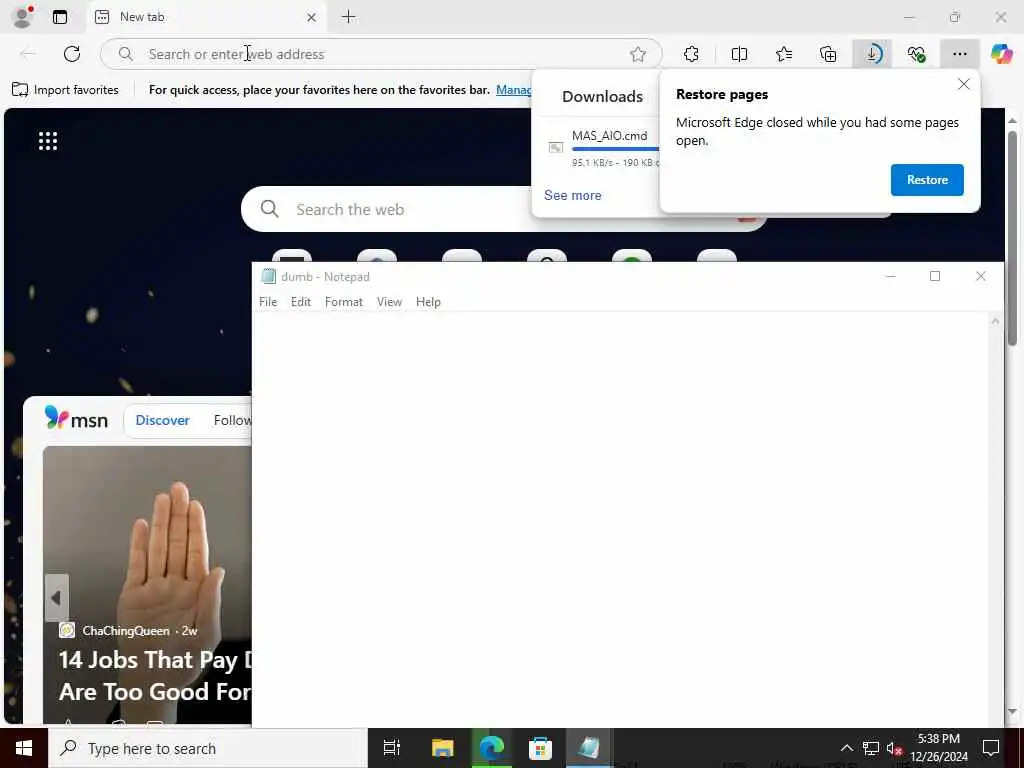
Task: Show hidden system tray icons
Action: [x=846, y=748]
